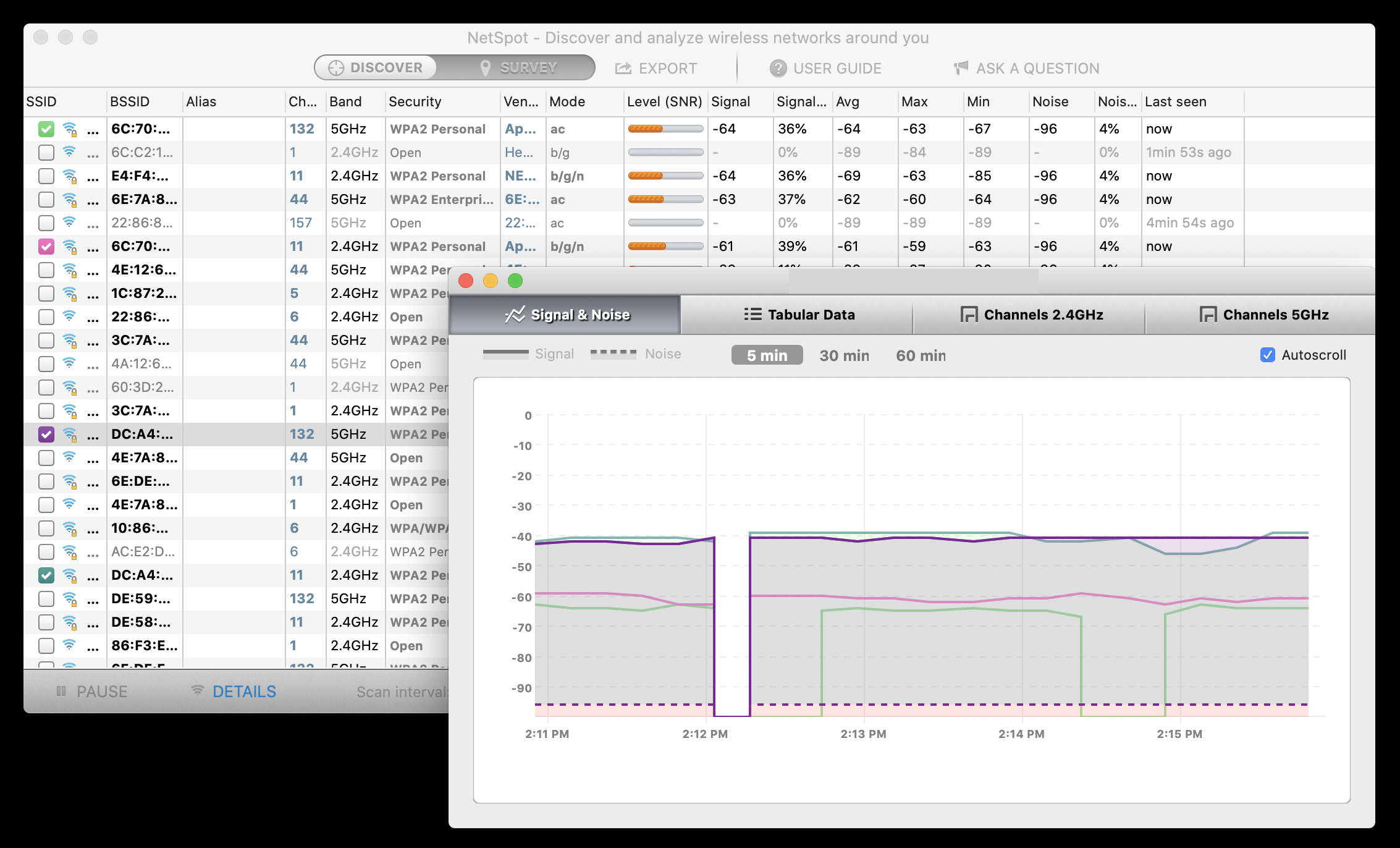Screen dimensions: 1400x848
Task: Click the 2:13 PM time axis label
Action: coord(863,734)
